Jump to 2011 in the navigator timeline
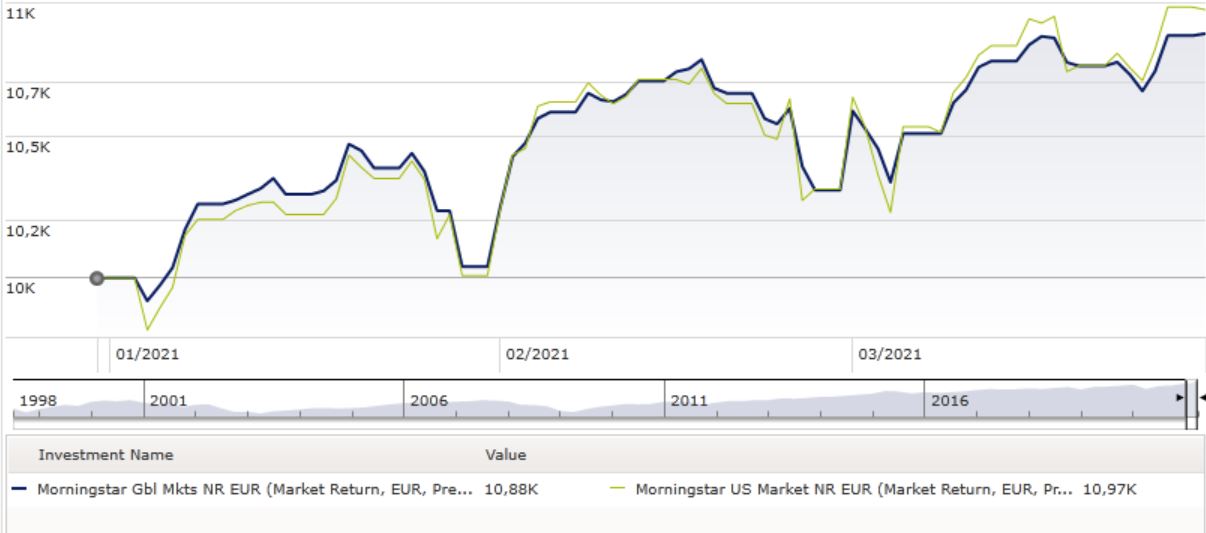 click(x=689, y=401)
